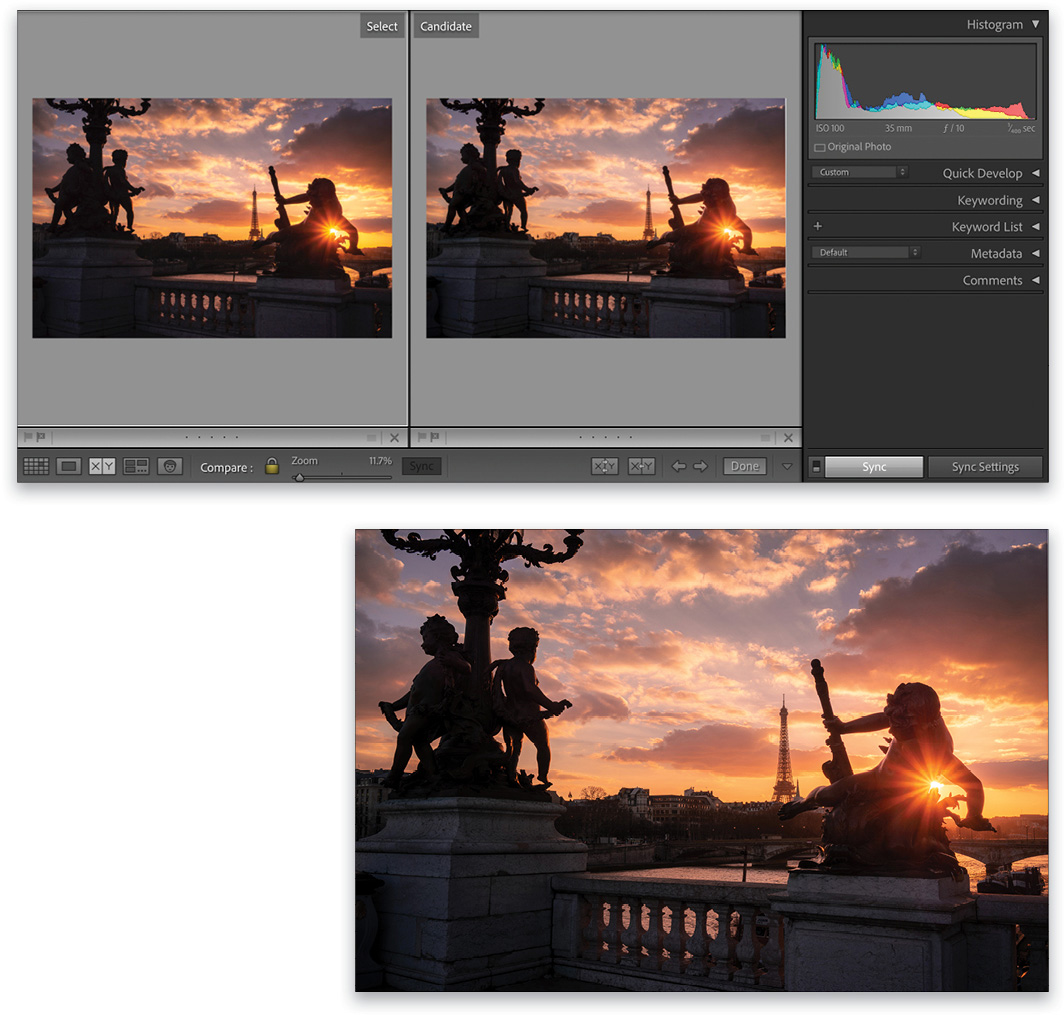Image resolution: width=1064 pixels, height=1015 pixels.
Task: Toggle the Original Photo checkbox
Action: click(x=819, y=146)
